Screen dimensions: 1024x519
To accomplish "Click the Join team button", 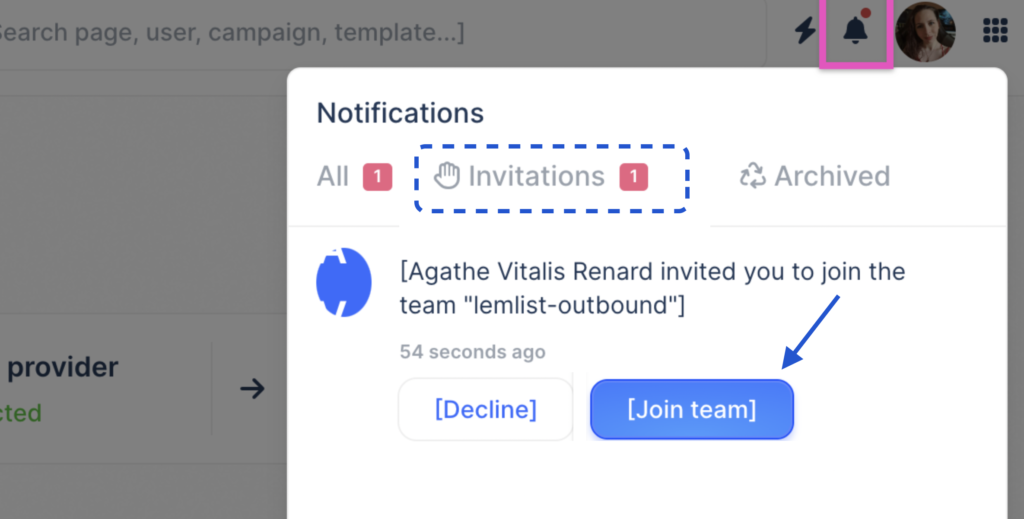I will (692, 409).
